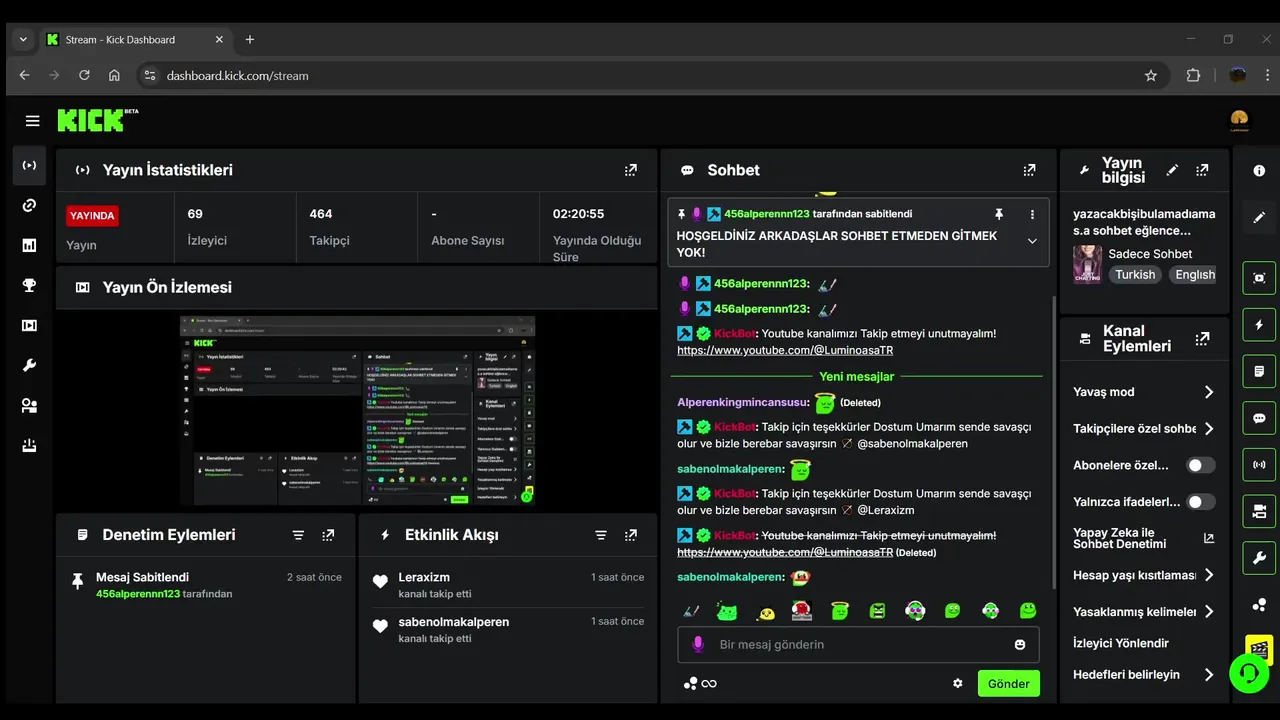Toggle the Yalnızca ifadeler switch
This screenshot has height=720, width=1280.
(1200, 502)
